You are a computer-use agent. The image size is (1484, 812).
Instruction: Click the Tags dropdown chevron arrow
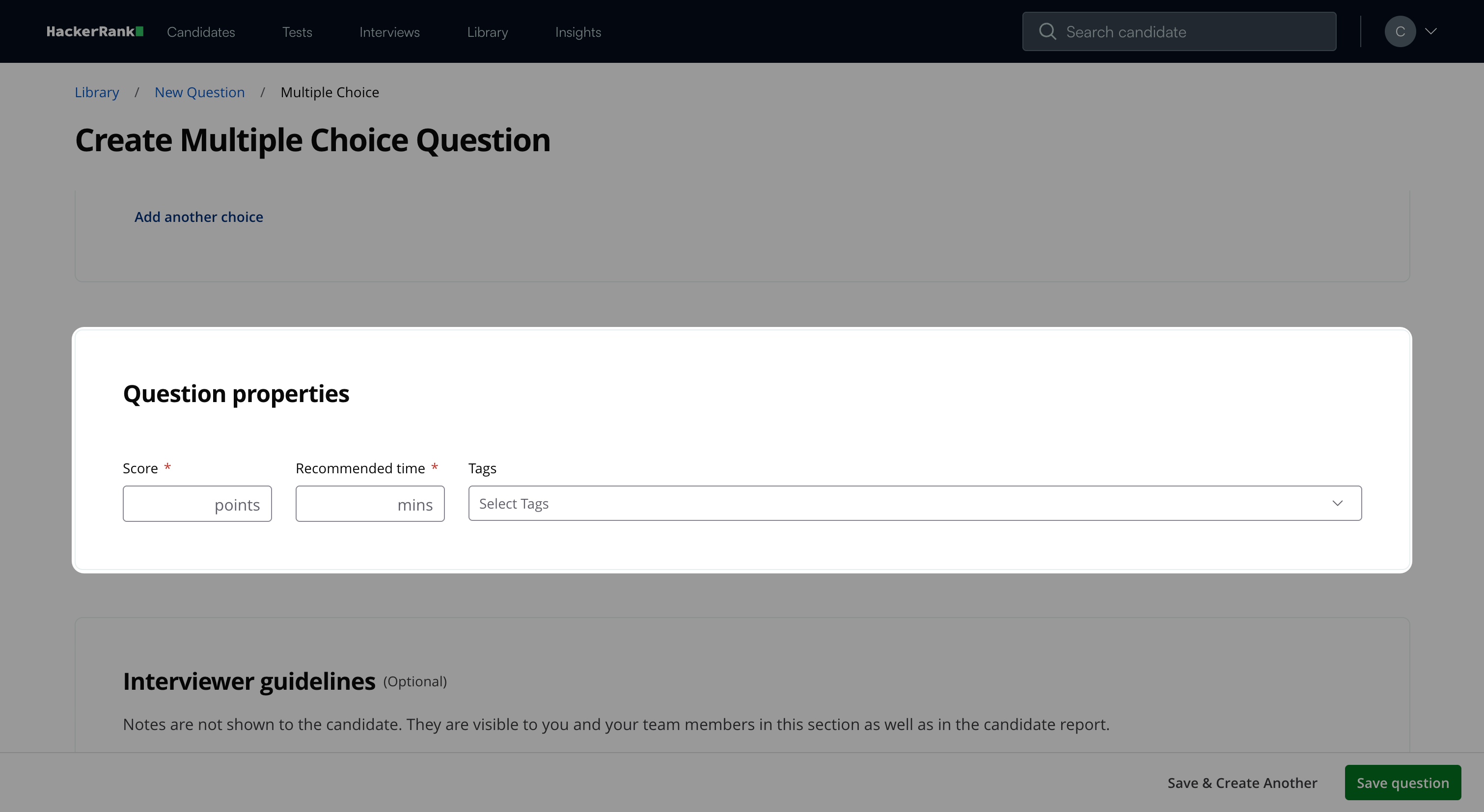coord(1337,503)
